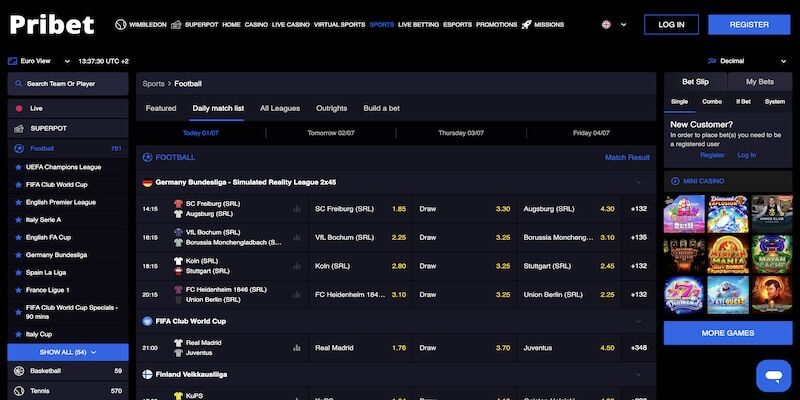The height and width of the screenshot is (400, 800).
Task: Open statistics icon for SC Freiburg vs Augsburg
Action: pos(296,209)
